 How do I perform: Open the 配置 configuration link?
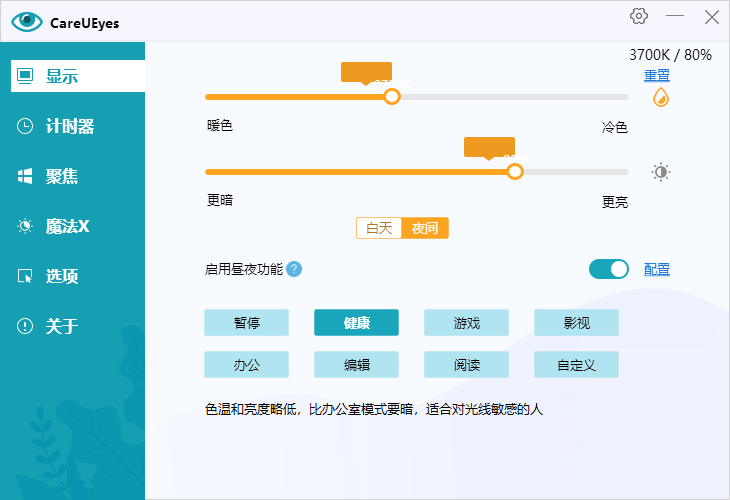coord(657,270)
